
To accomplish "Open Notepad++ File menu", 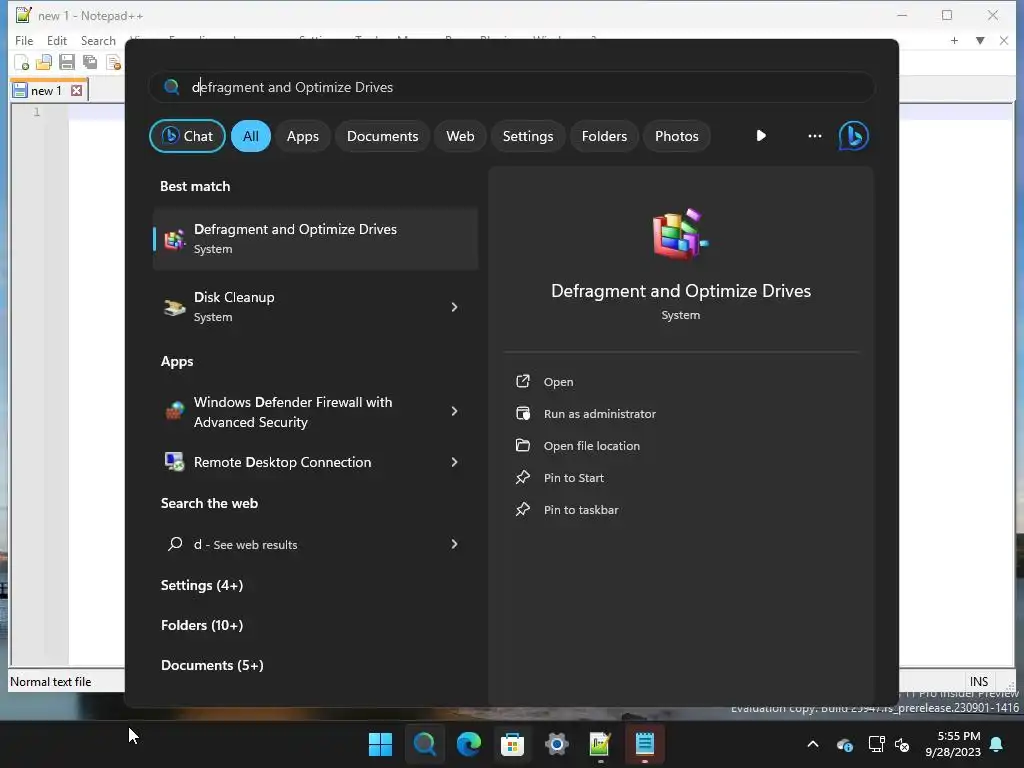I will point(24,40).
